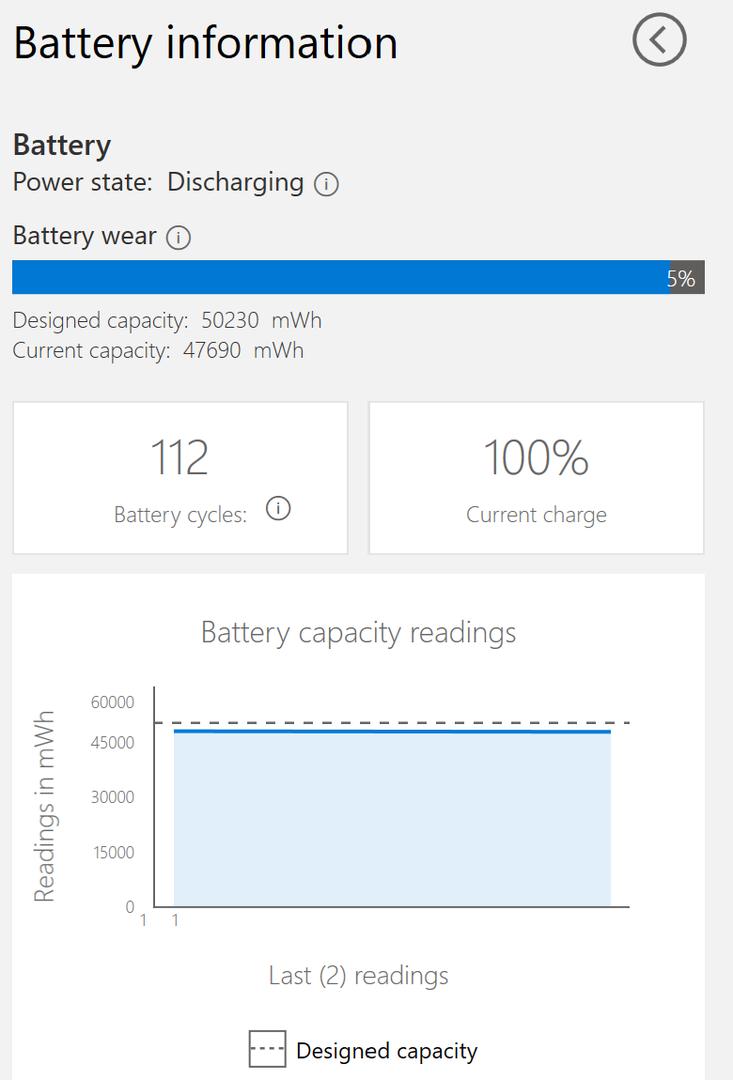Click the 60000 axis label
Viewport: 733px width, 1080px height.
click(112, 702)
